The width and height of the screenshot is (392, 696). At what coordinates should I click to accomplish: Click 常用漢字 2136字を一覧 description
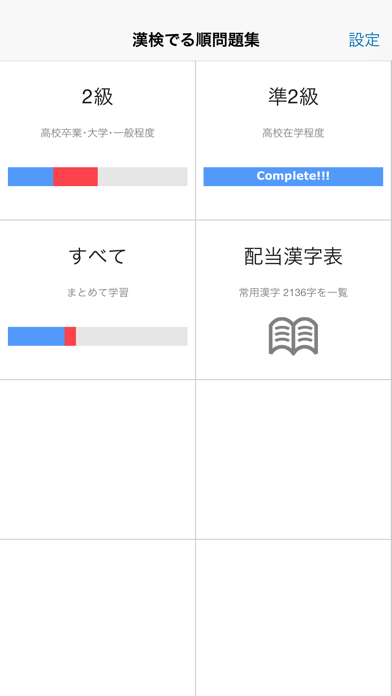[x=293, y=293]
